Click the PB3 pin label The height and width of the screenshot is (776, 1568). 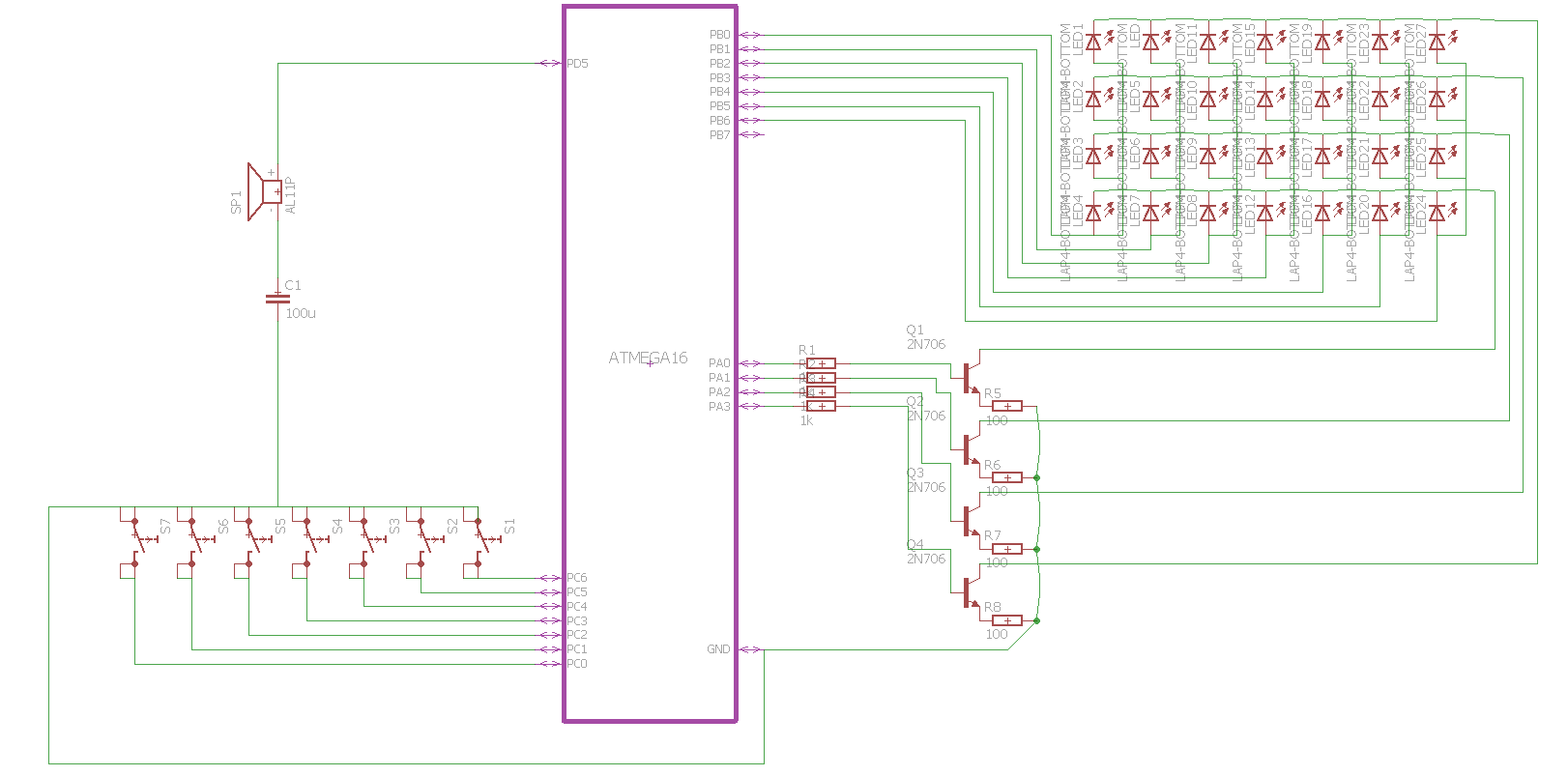(720, 78)
